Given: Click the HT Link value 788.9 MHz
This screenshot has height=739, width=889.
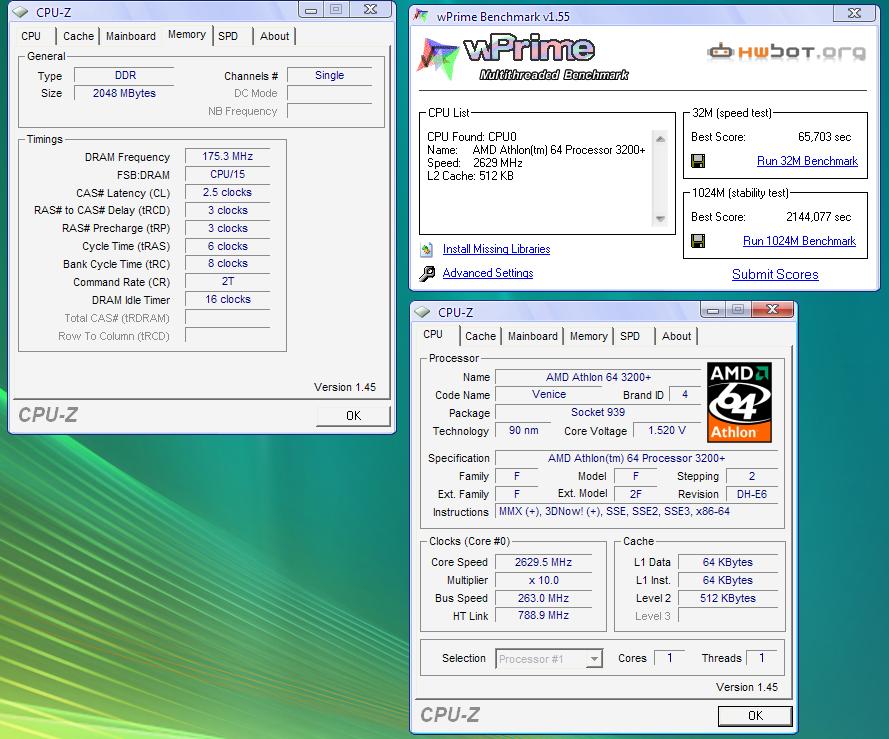Looking at the screenshot, I should 543,615.
